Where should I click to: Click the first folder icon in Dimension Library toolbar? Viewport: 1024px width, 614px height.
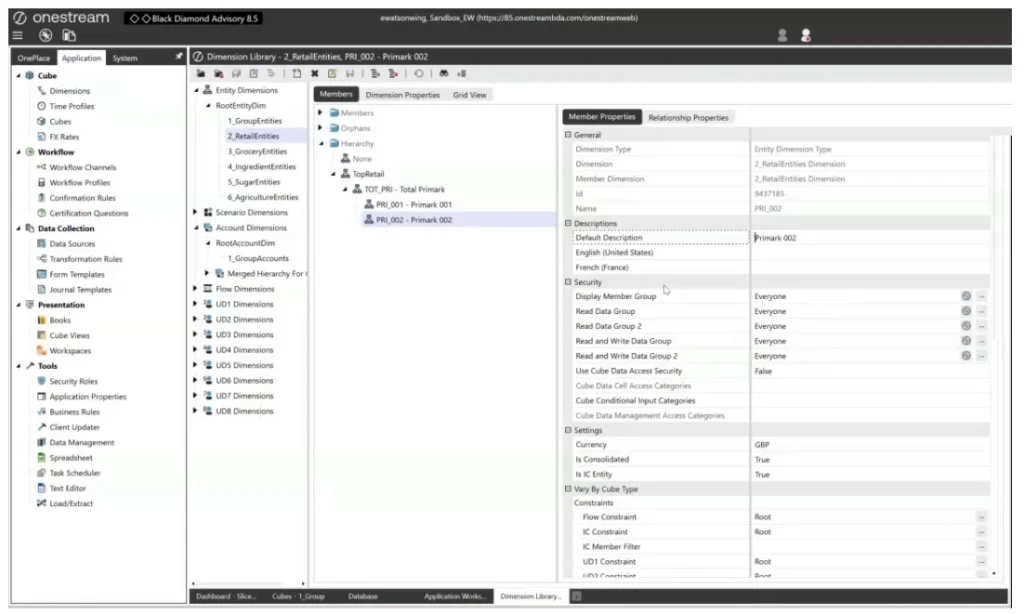click(201, 74)
